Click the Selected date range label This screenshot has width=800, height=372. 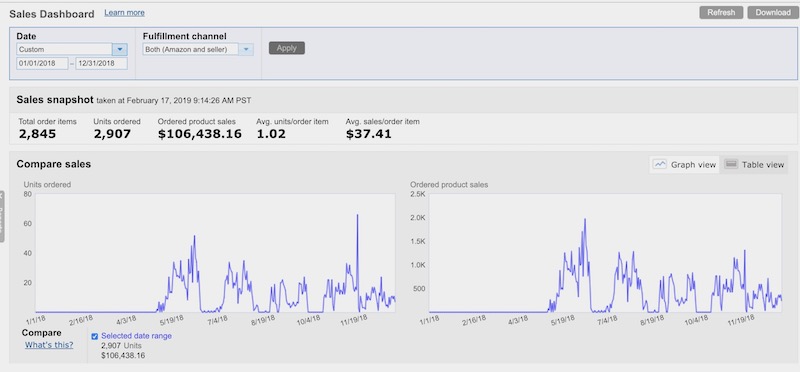(x=137, y=336)
